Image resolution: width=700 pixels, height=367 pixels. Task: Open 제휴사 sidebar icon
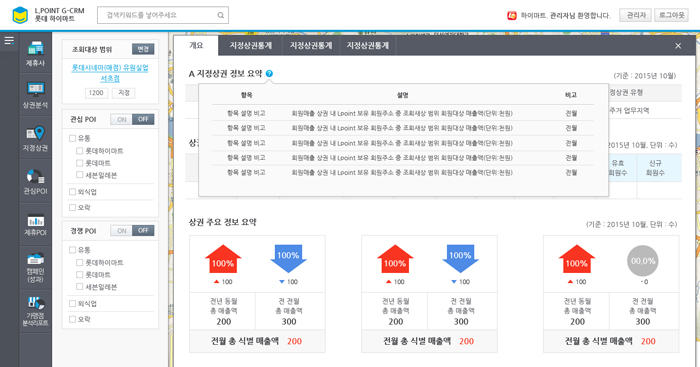(35, 54)
